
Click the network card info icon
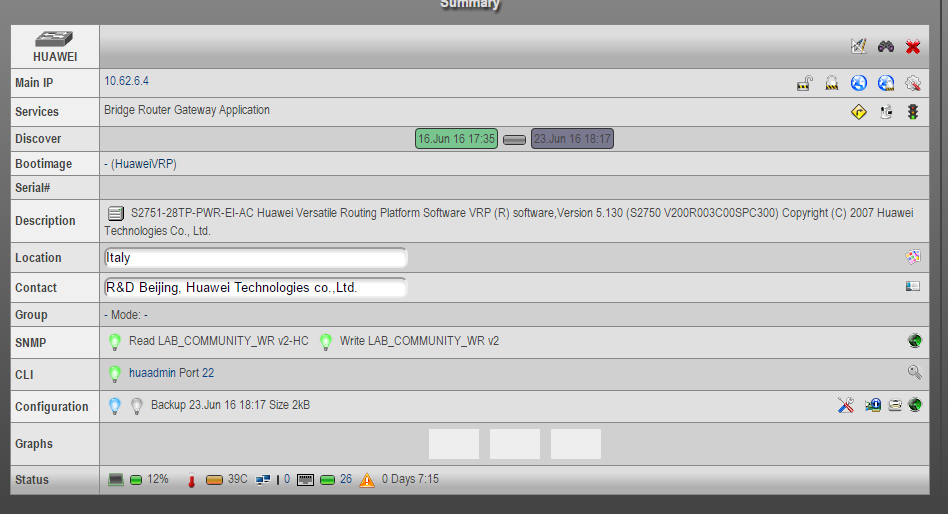[872, 405]
